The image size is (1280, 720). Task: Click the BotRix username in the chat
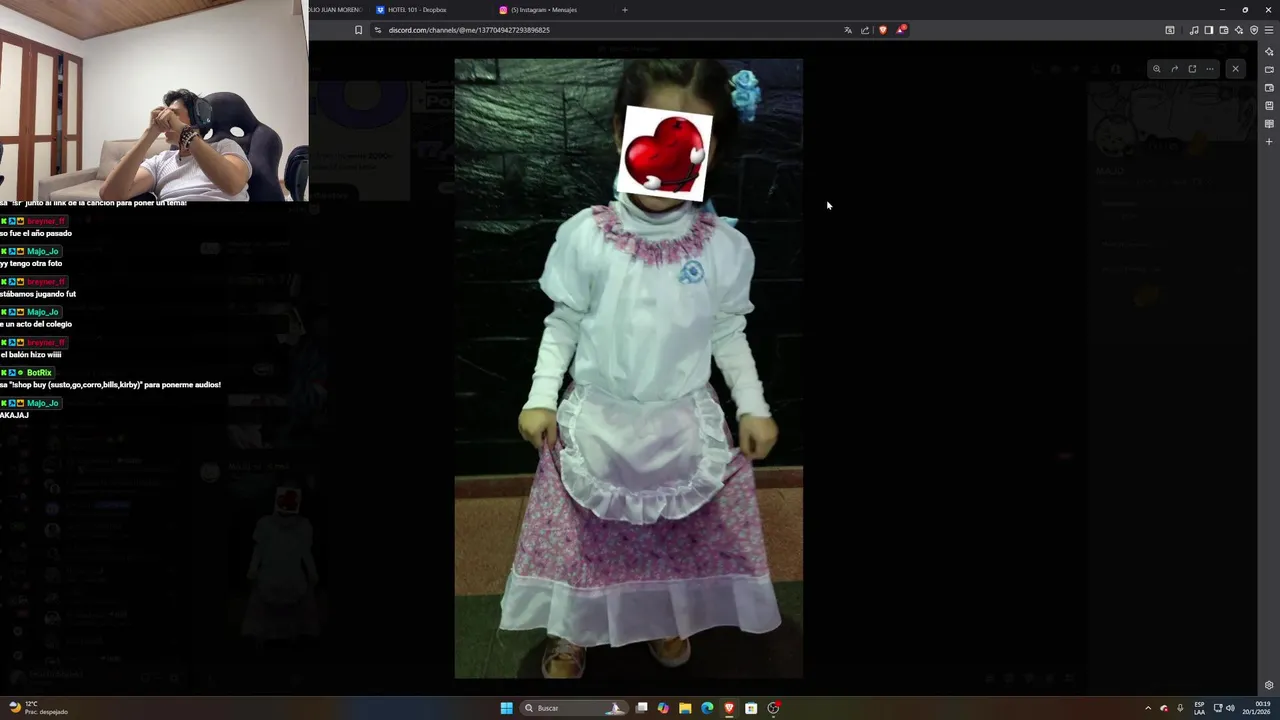pos(39,373)
